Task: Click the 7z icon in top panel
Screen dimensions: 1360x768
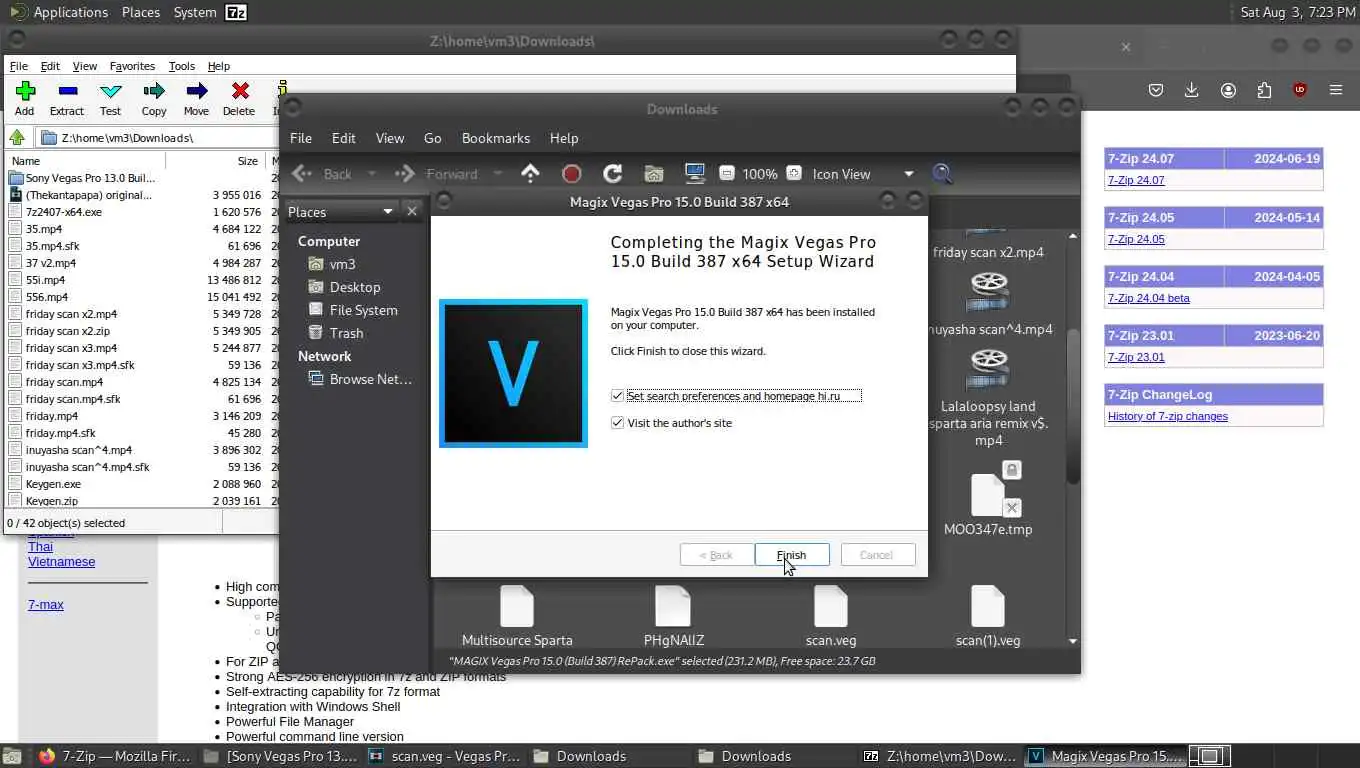Action: pyautogui.click(x=236, y=12)
